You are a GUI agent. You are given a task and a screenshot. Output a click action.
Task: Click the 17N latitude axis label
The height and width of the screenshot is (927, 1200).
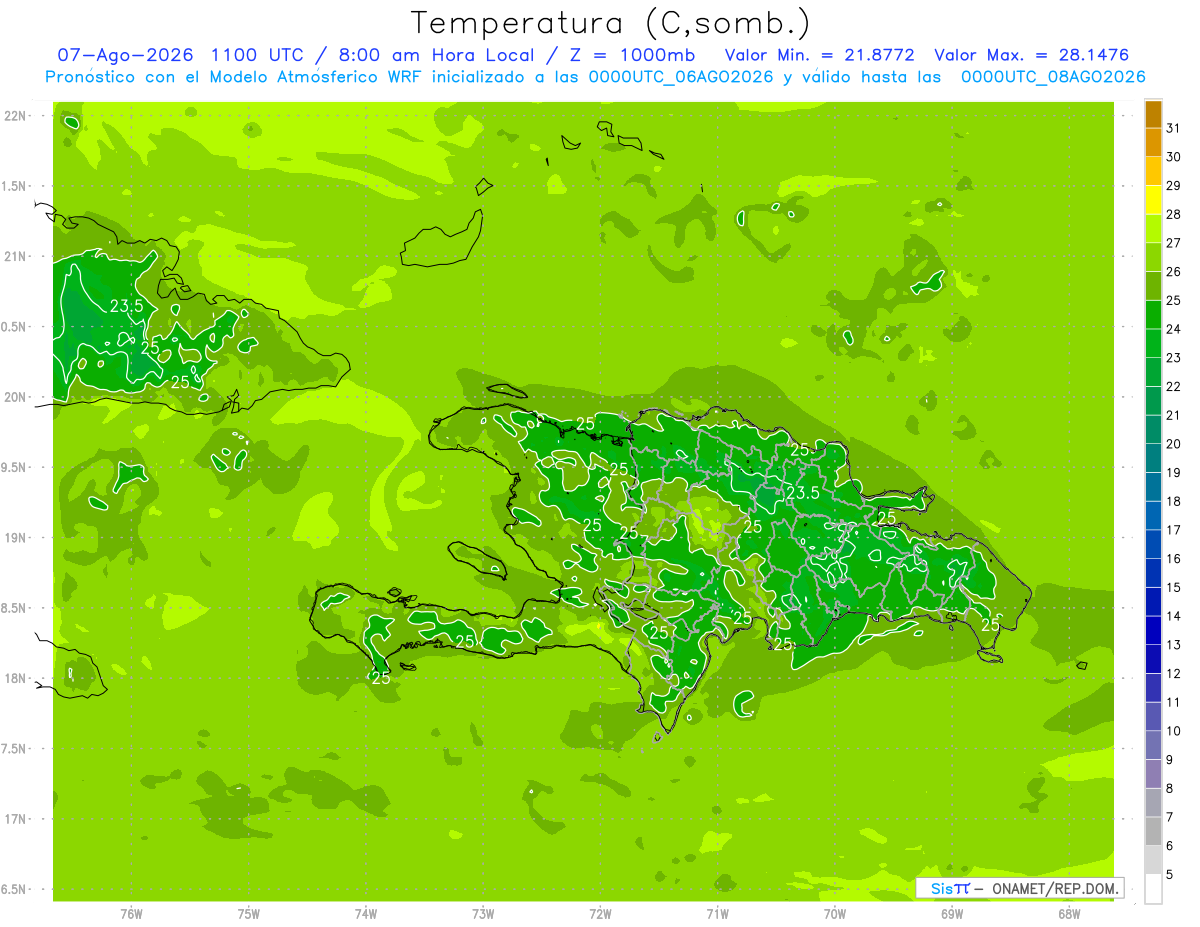[15, 819]
